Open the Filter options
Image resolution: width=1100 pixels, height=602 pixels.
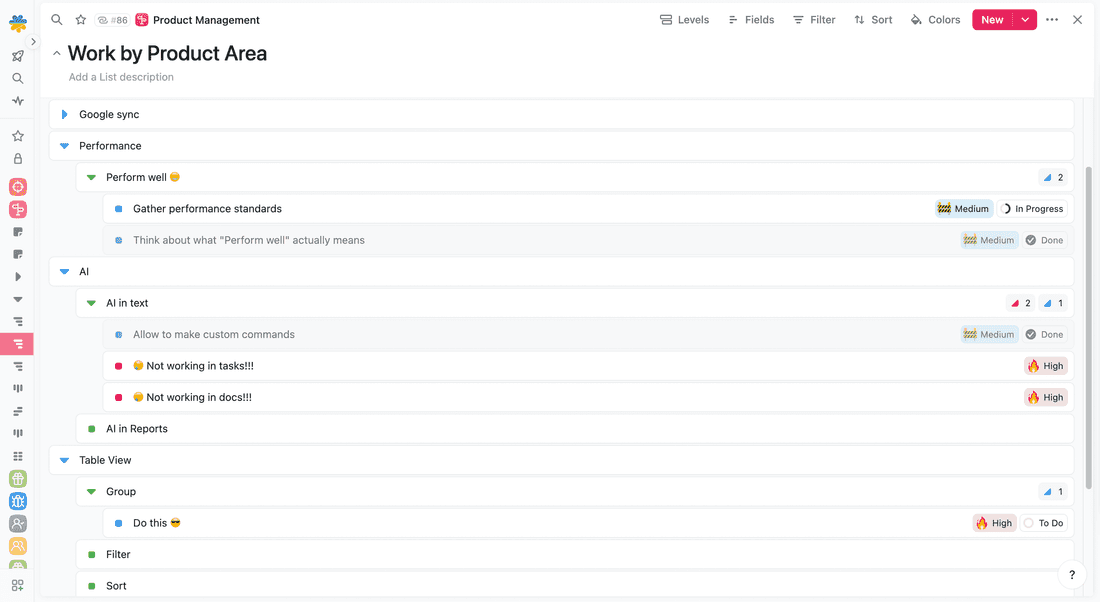pyautogui.click(x=813, y=20)
